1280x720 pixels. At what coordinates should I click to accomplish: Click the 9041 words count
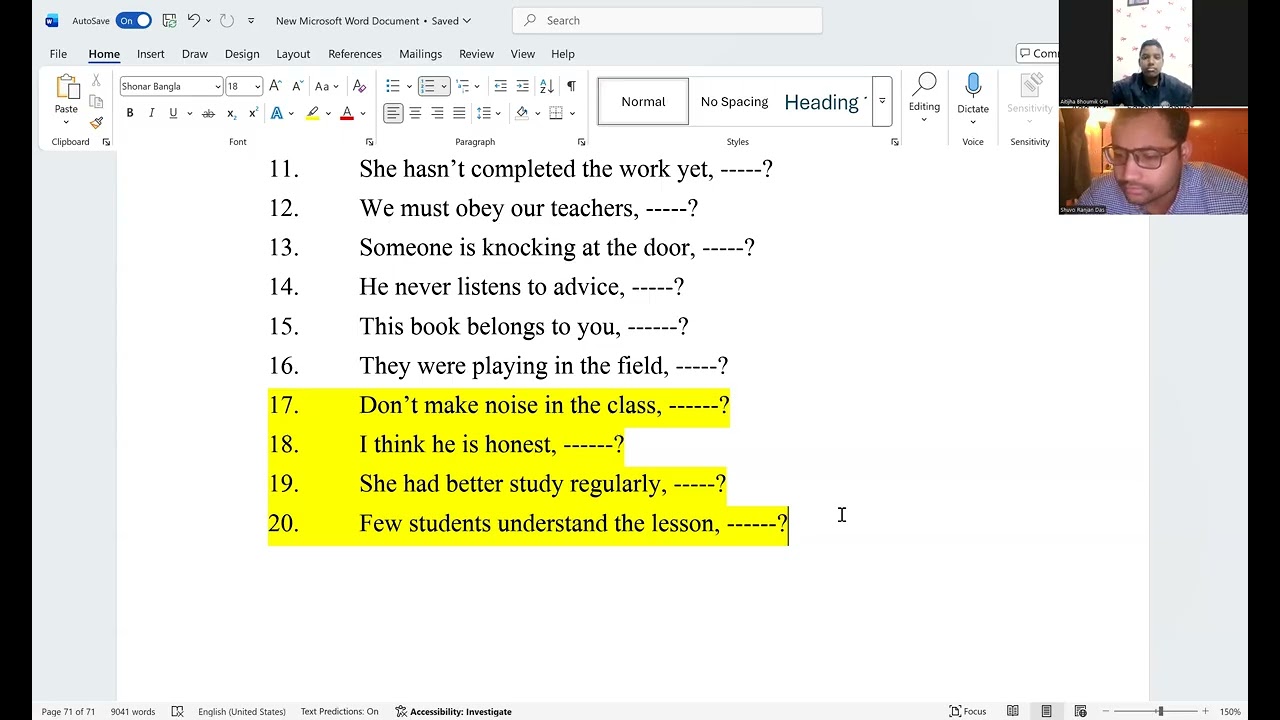pyautogui.click(x=133, y=711)
